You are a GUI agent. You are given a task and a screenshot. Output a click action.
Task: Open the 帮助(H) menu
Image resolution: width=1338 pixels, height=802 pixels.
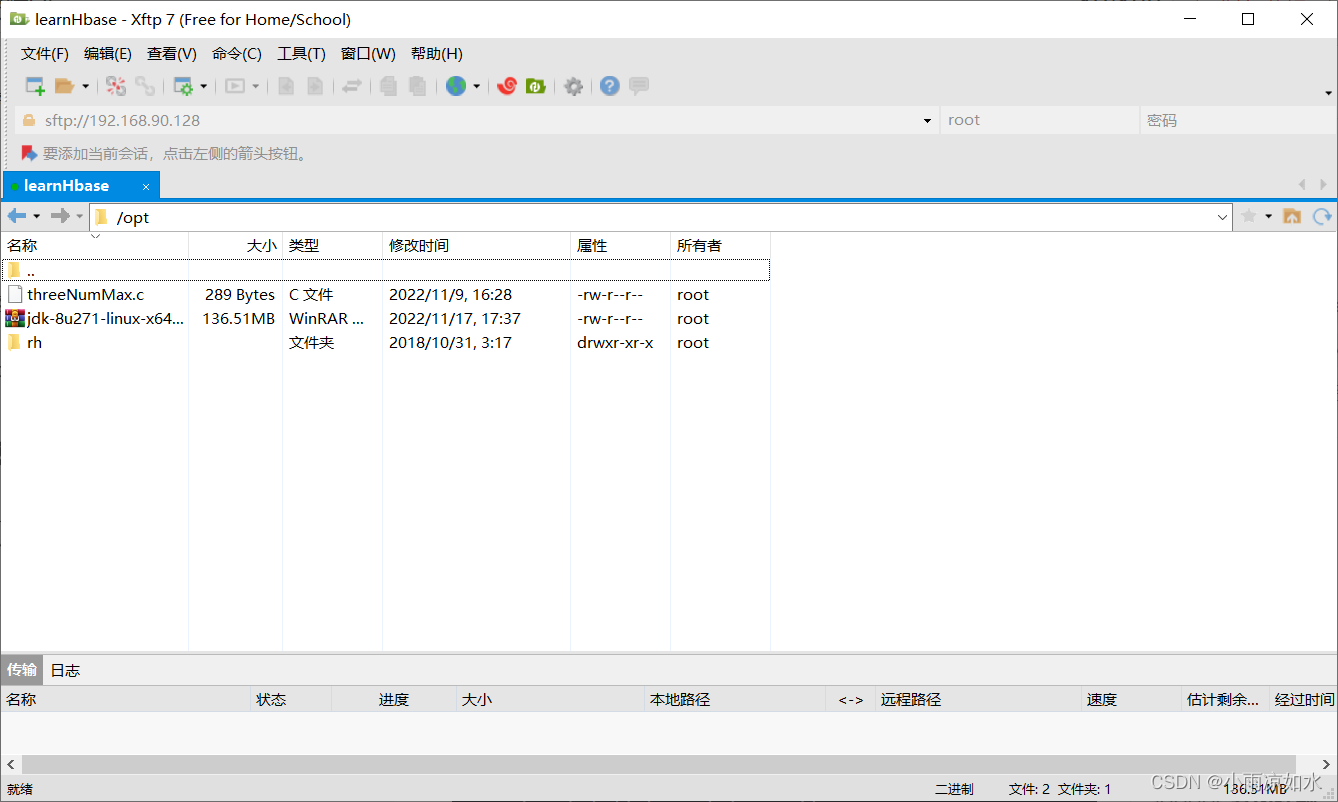(437, 54)
